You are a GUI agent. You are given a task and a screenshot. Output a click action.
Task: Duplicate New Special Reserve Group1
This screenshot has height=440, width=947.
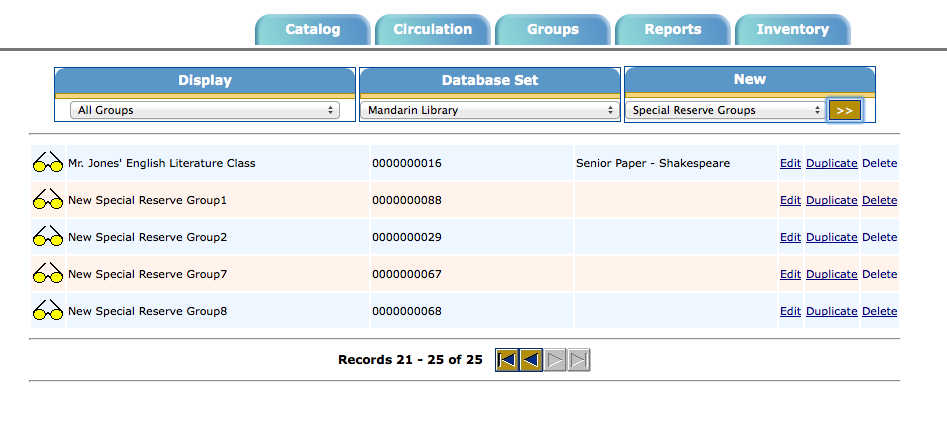pos(832,200)
